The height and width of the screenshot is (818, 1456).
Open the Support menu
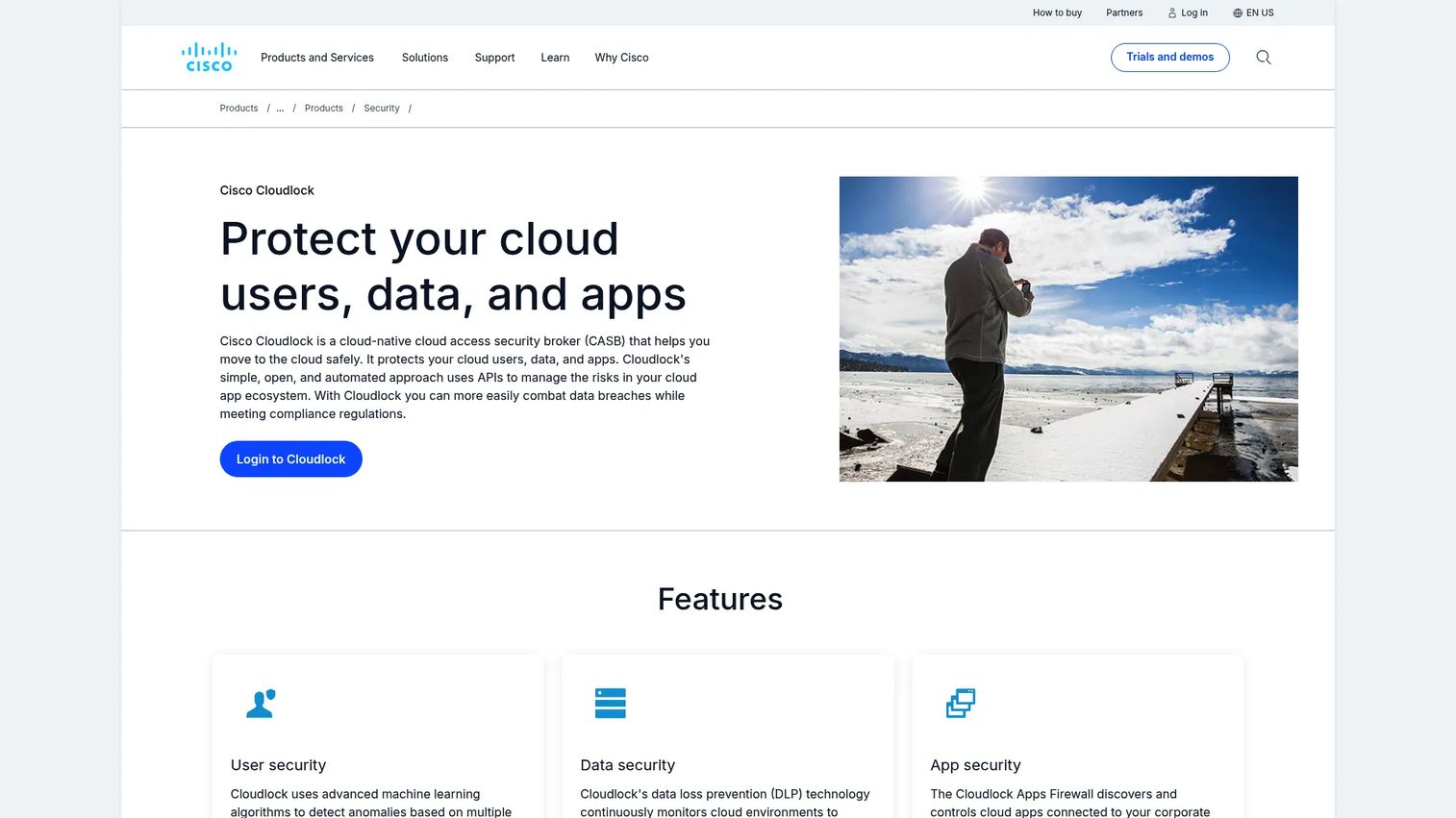tap(494, 58)
